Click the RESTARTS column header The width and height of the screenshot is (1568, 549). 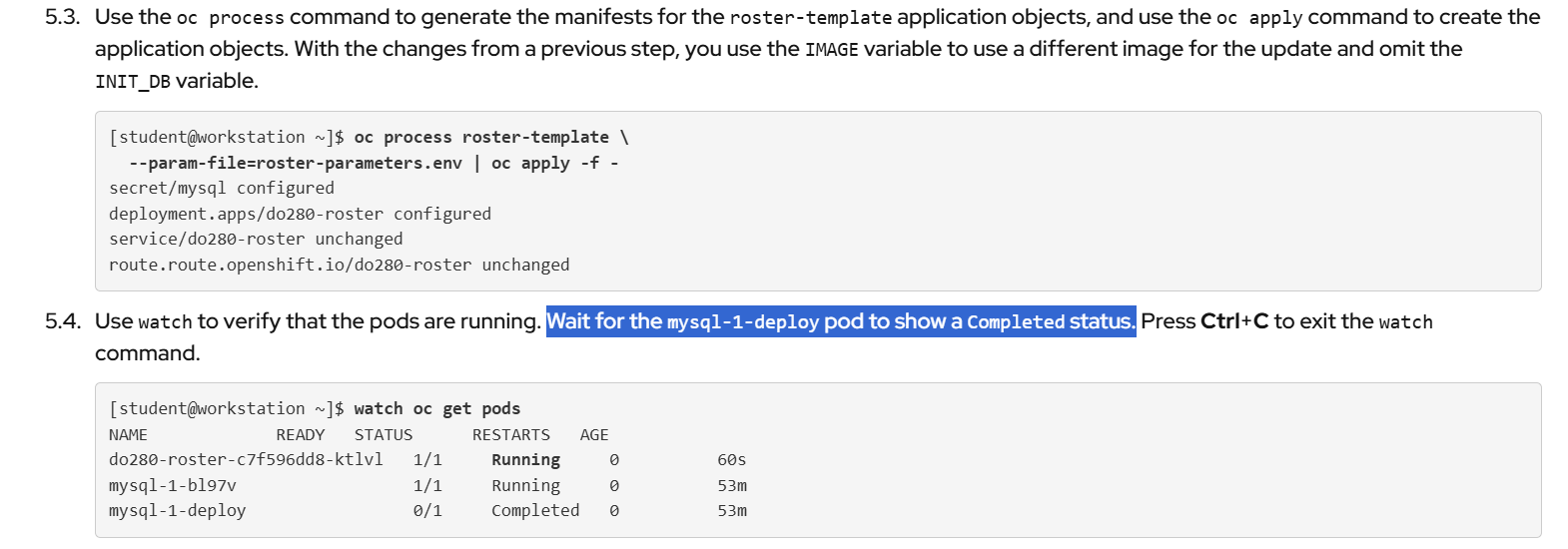(510, 435)
